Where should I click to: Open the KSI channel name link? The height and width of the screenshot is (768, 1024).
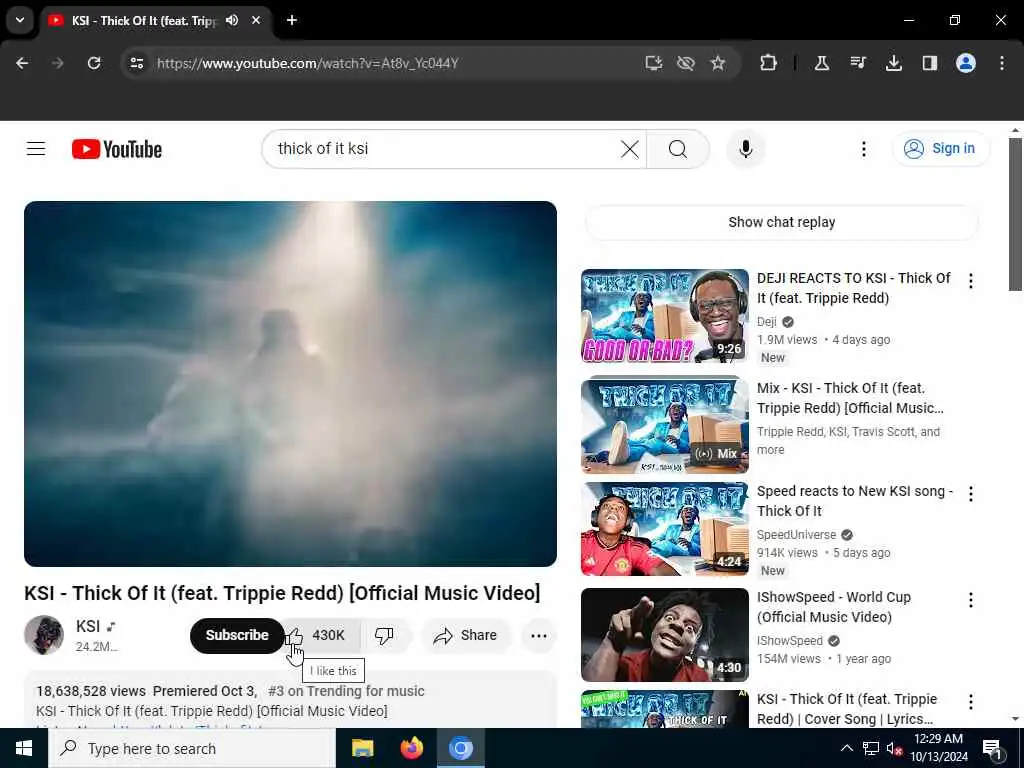88,626
